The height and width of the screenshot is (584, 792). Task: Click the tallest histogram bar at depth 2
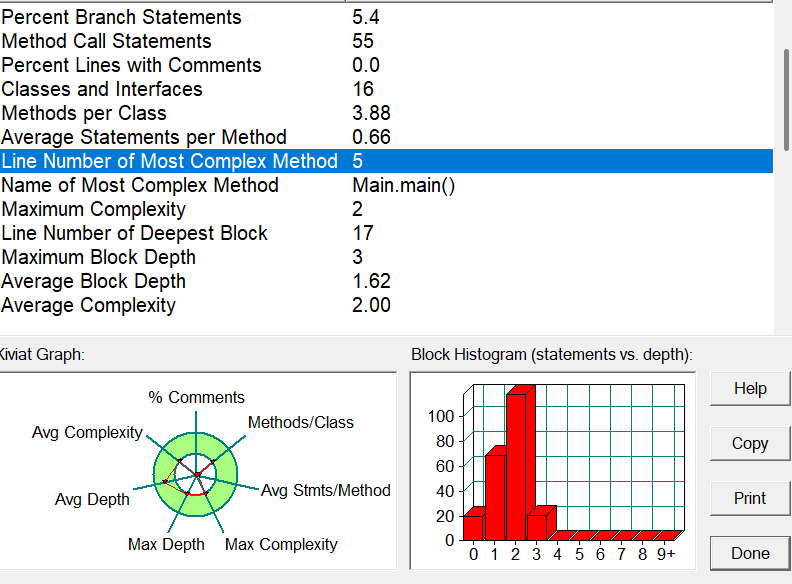click(519, 464)
